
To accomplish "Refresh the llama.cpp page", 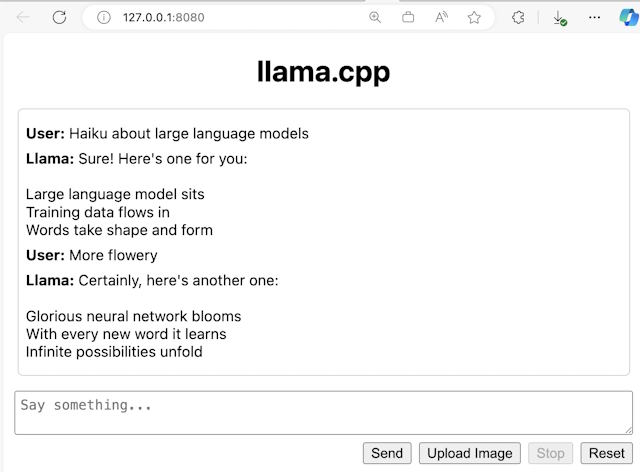I will [x=59, y=17].
